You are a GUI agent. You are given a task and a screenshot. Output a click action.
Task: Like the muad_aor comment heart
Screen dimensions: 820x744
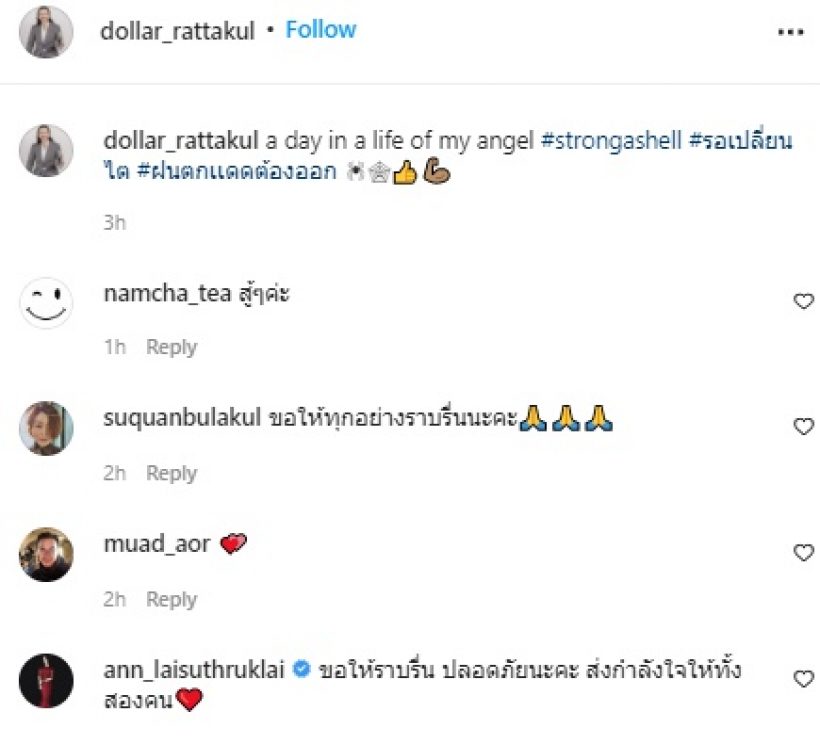coord(803,553)
